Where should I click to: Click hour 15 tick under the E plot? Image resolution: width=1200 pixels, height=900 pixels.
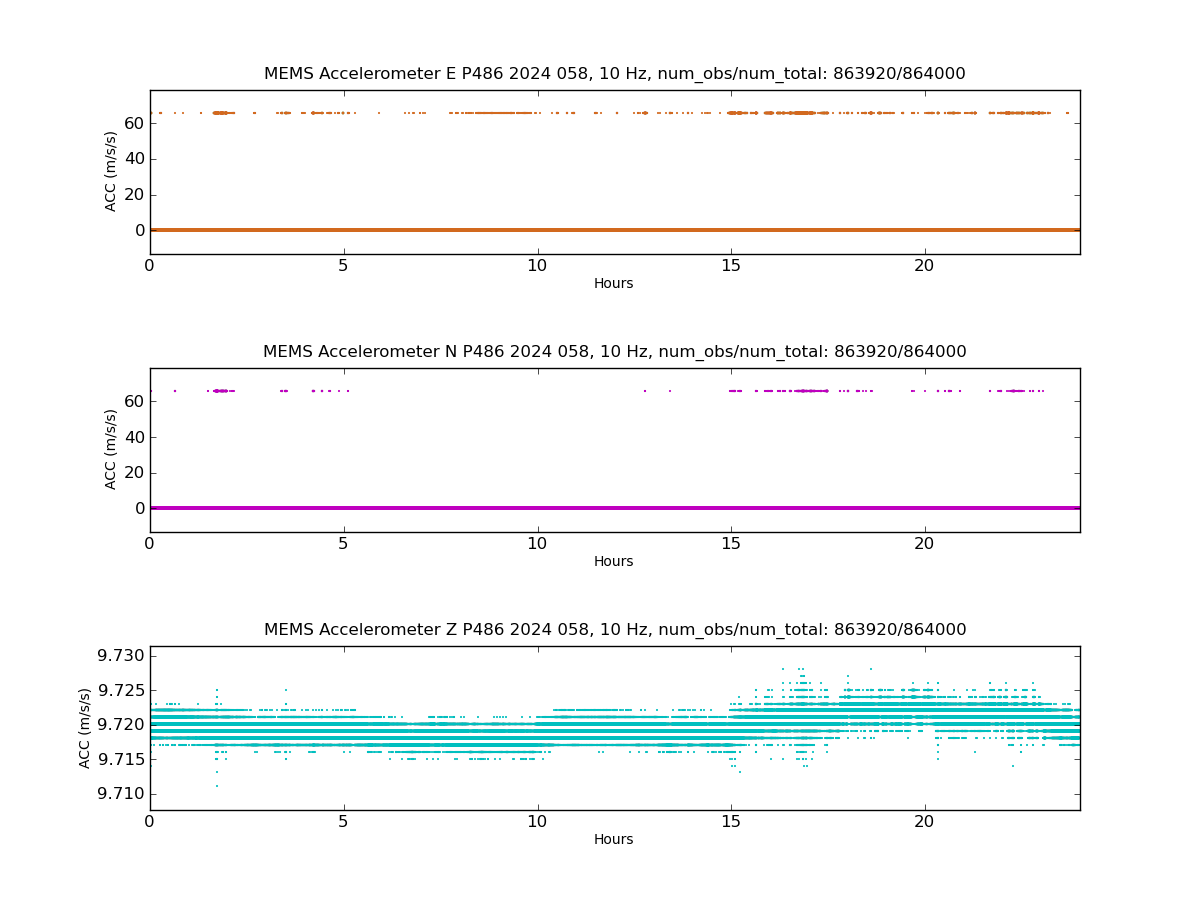731,266
